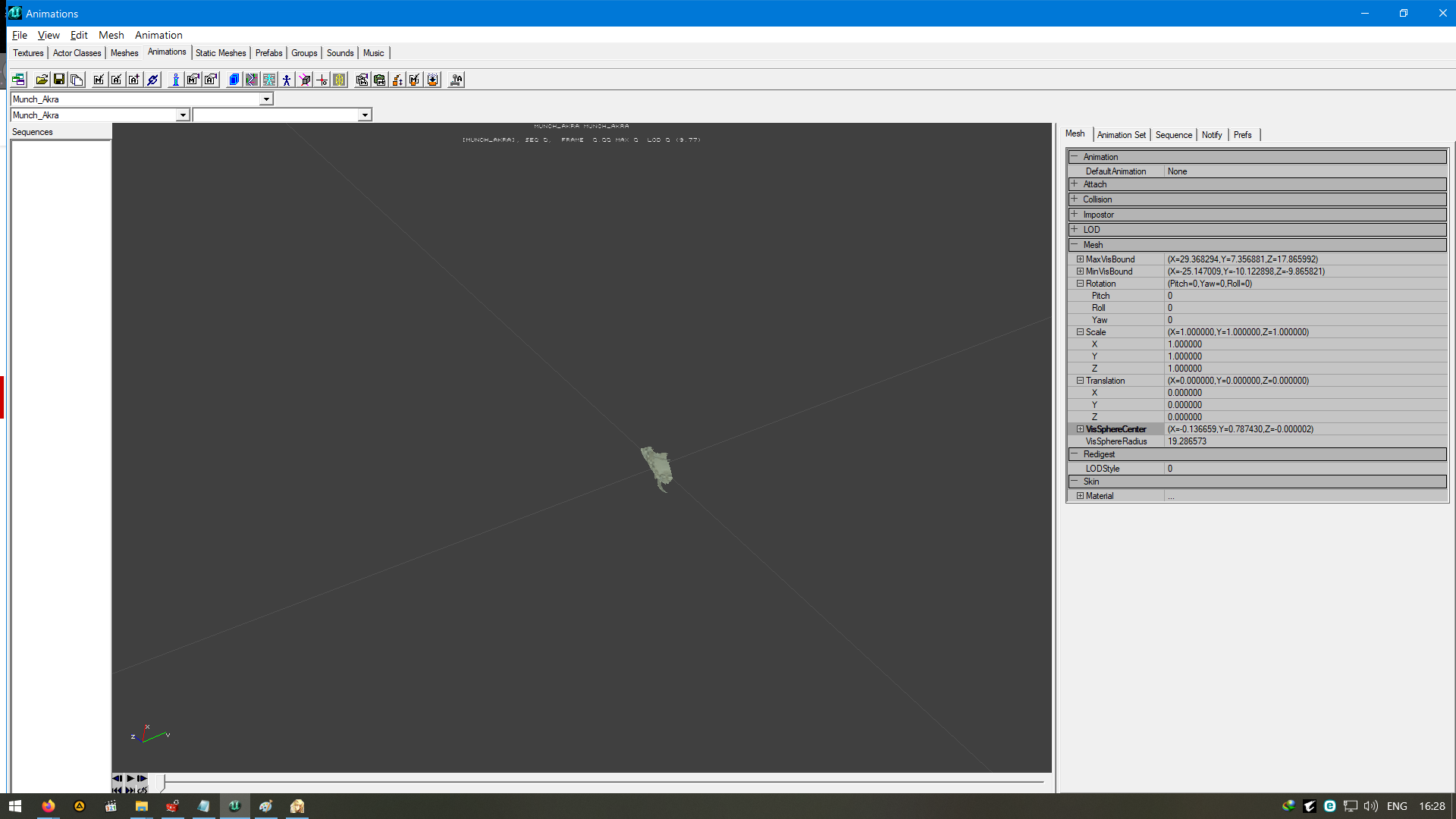1456x819 pixels.
Task: Toggle origin crosshair display in the toolbar
Action: pyautogui.click(x=323, y=80)
